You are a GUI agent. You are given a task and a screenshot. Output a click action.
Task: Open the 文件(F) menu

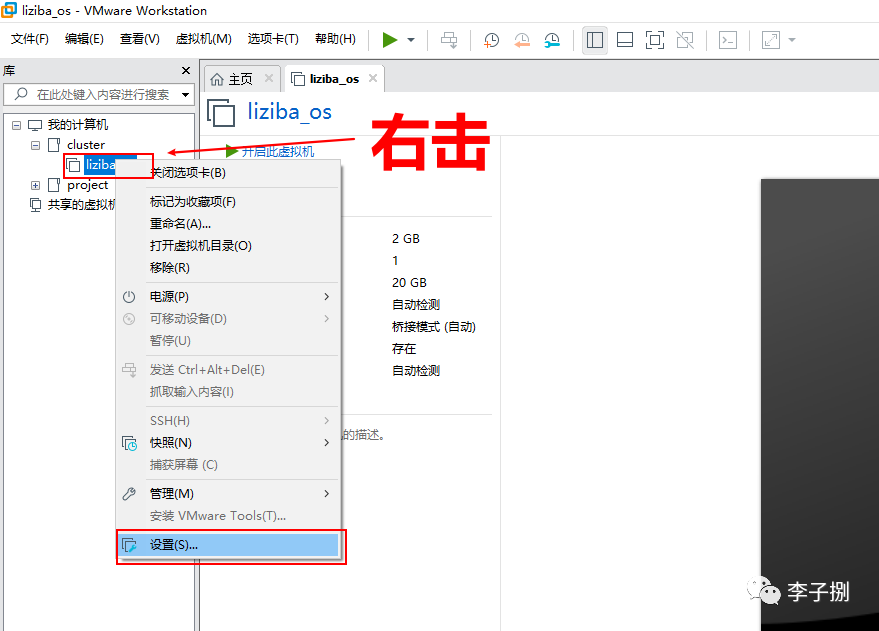pos(30,39)
